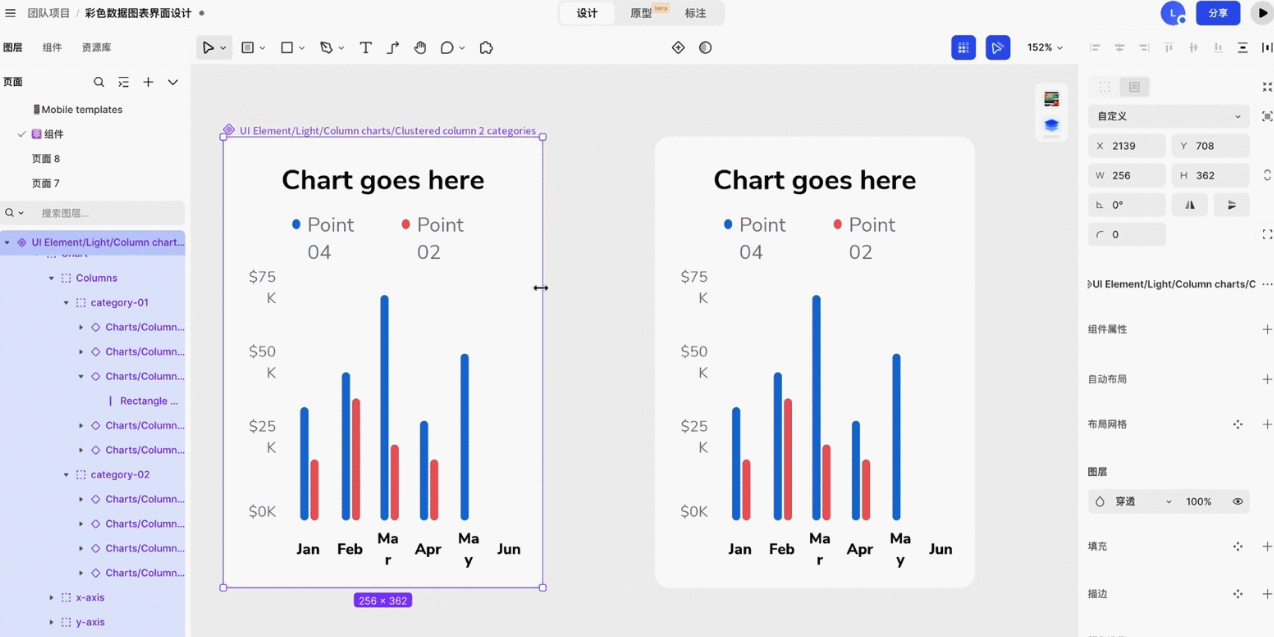Click the create component diamond icon
Viewport: 1274px width, 637px height.
click(x=678, y=48)
